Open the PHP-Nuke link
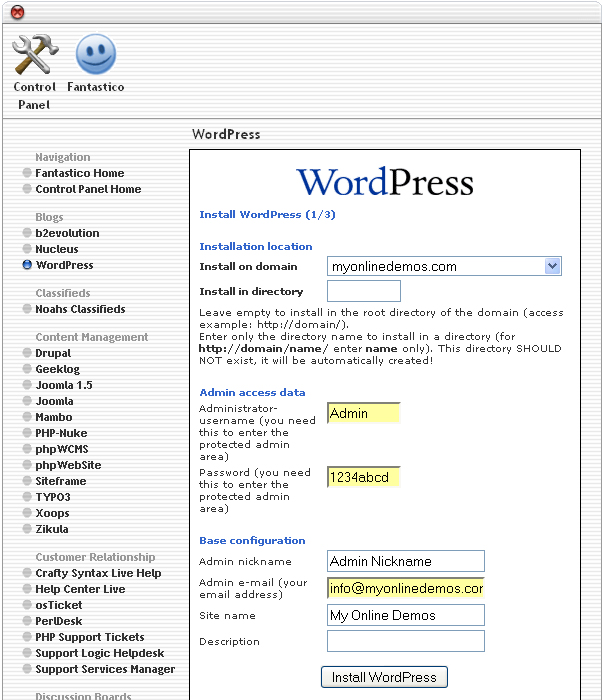Viewport: 604px width, 700px height. pos(61,433)
